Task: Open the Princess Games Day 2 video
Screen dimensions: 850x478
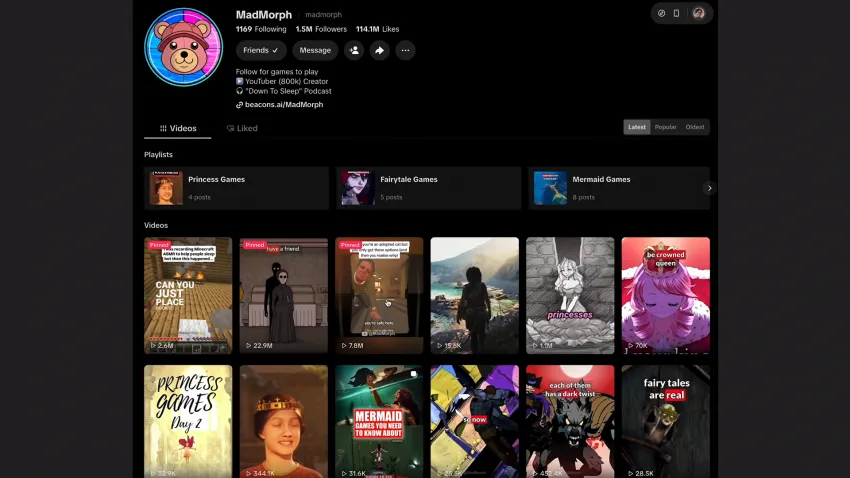Action: pos(188,421)
